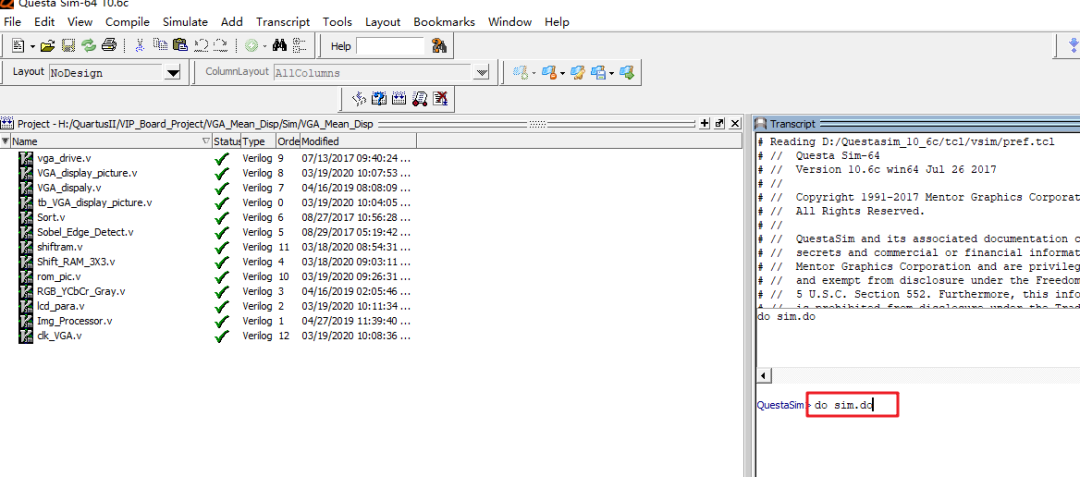1080x477 pixels.
Task: Select VGA_display_picture.v file
Action: click(x=87, y=173)
